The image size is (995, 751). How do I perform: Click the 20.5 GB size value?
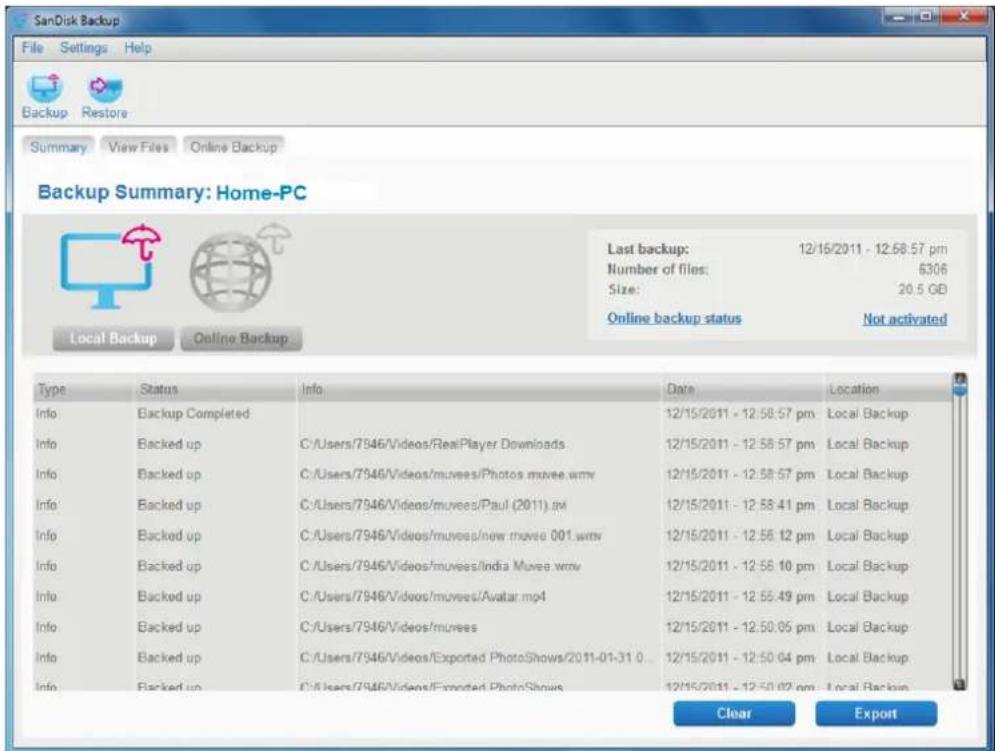pyautogui.click(x=923, y=289)
